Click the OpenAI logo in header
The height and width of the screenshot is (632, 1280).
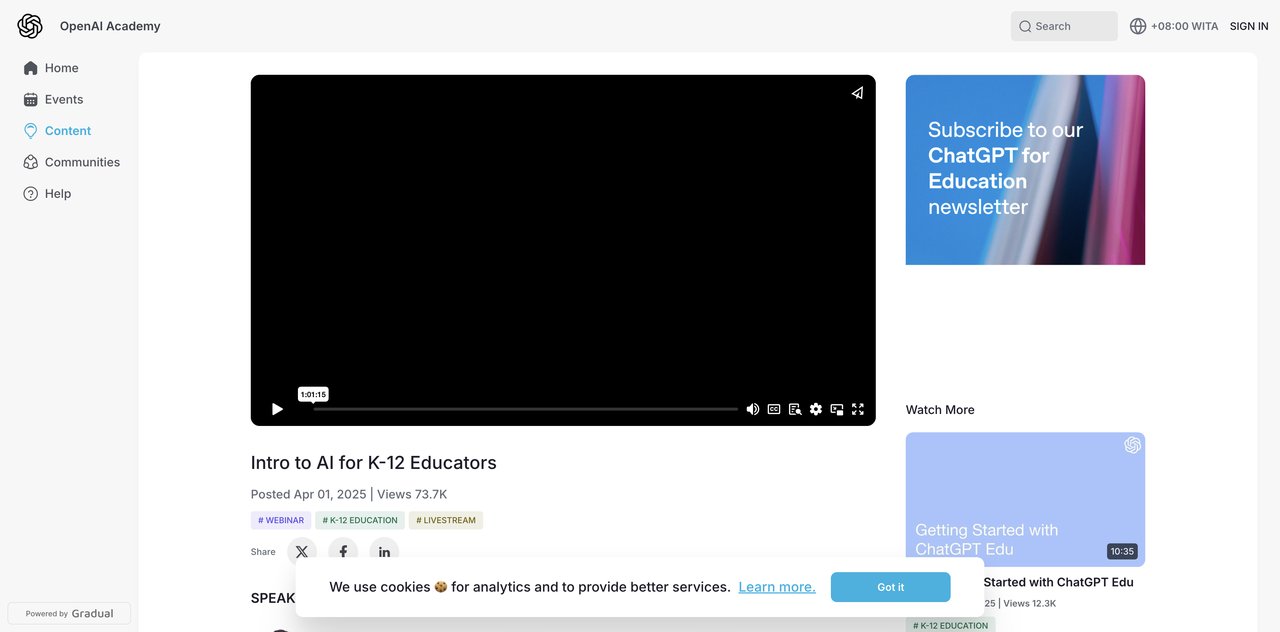[x=30, y=26]
